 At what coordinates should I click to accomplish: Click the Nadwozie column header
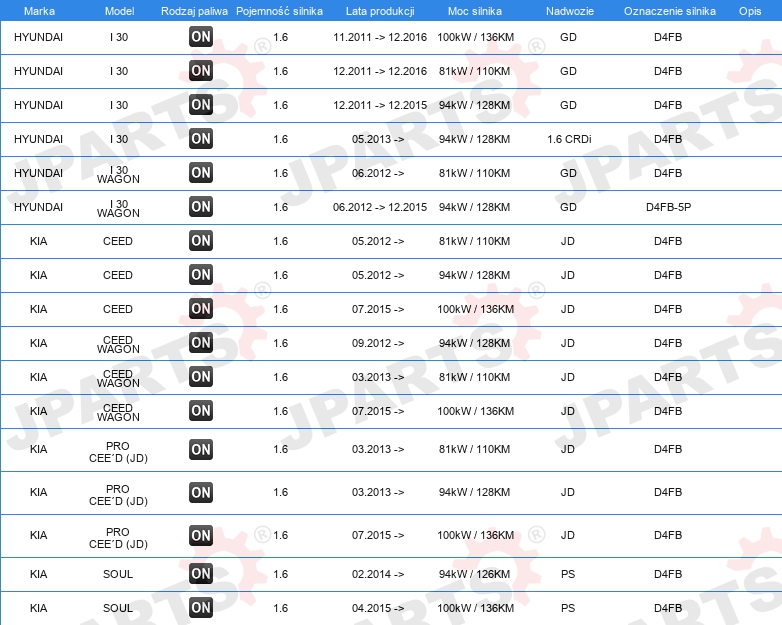pyautogui.click(x=570, y=11)
